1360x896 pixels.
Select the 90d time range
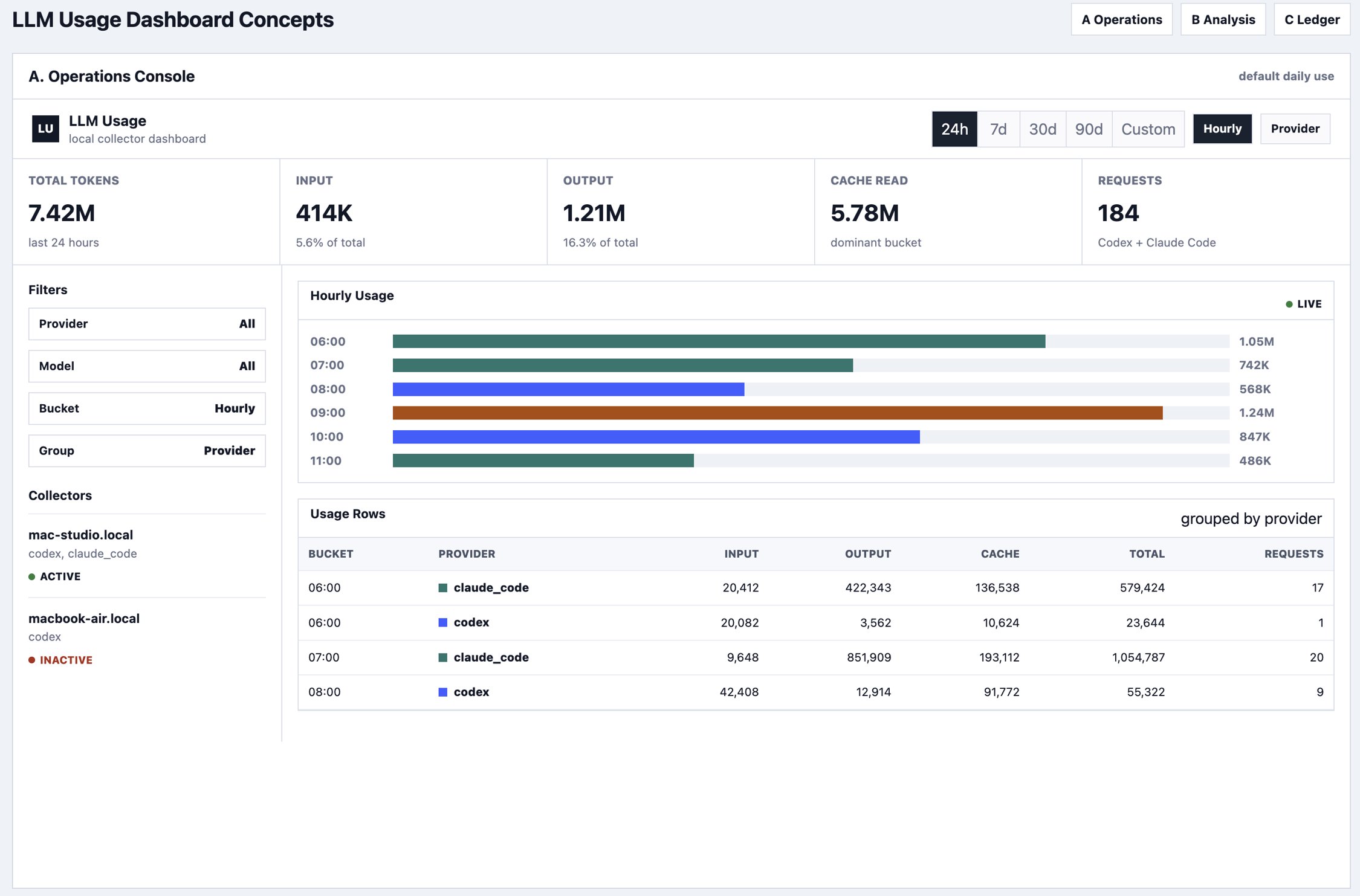pos(1089,129)
